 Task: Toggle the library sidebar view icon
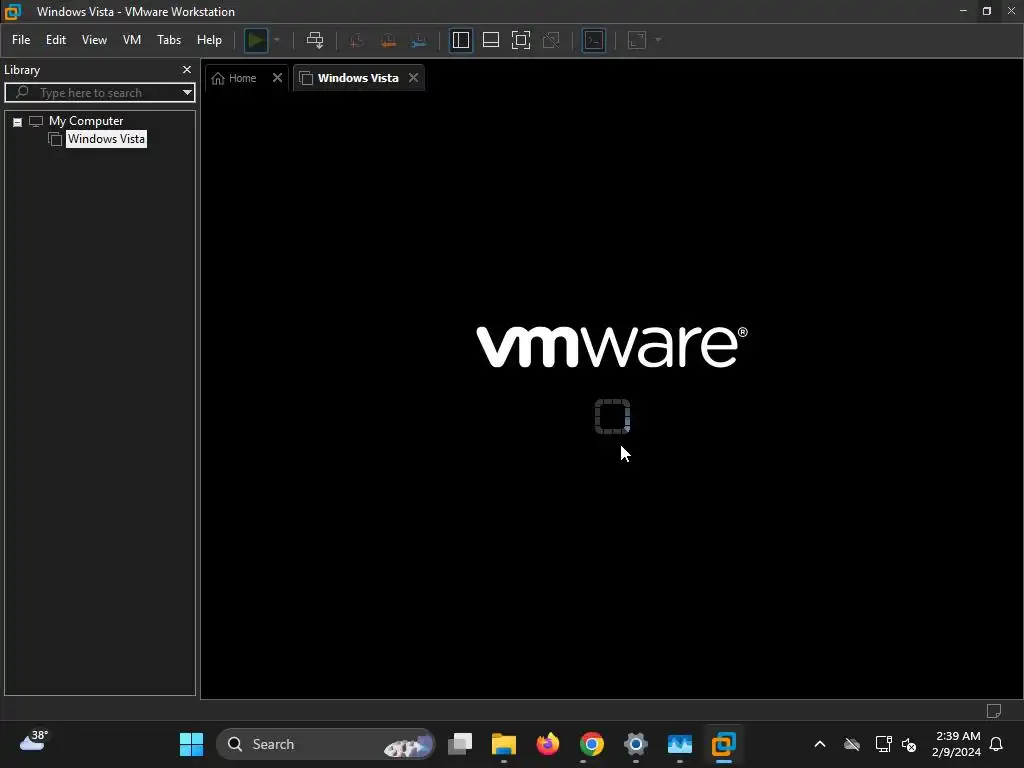tap(461, 40)
